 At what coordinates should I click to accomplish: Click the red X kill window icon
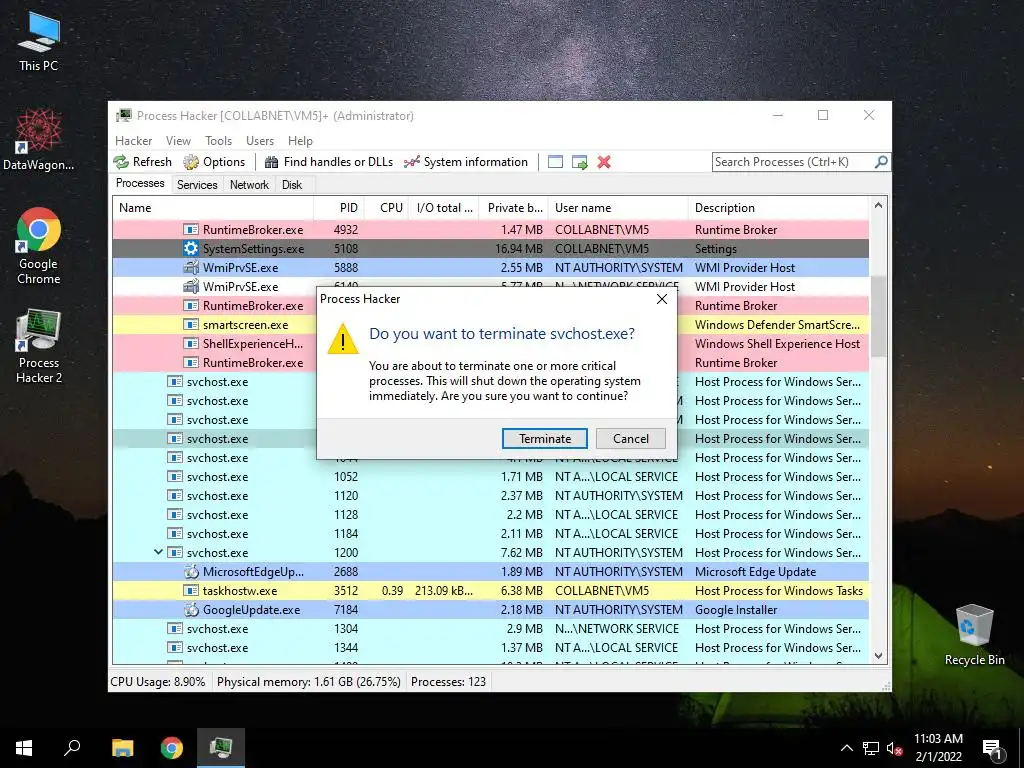(x=604, y=162)
